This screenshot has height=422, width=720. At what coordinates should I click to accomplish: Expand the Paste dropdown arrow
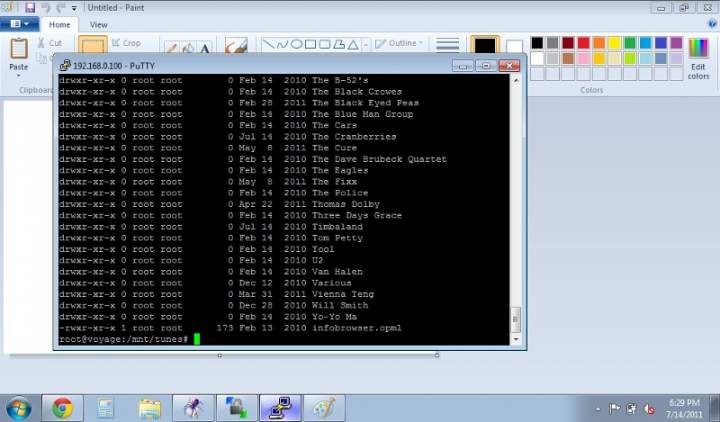pyautogui.click(x=19, y=74)
